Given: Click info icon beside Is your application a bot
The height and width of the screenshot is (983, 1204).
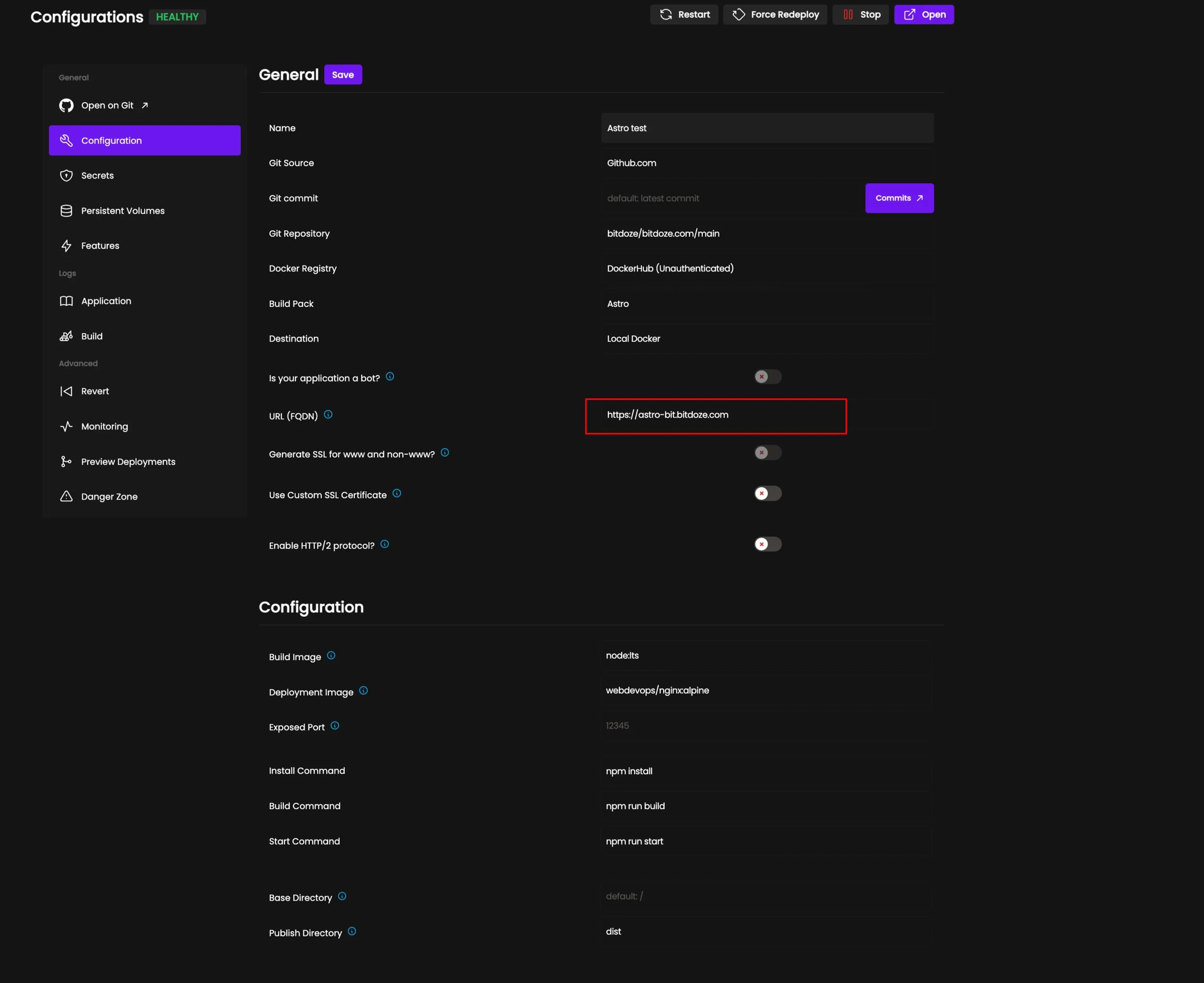Looking at the screenshot, I should point(389,376).
